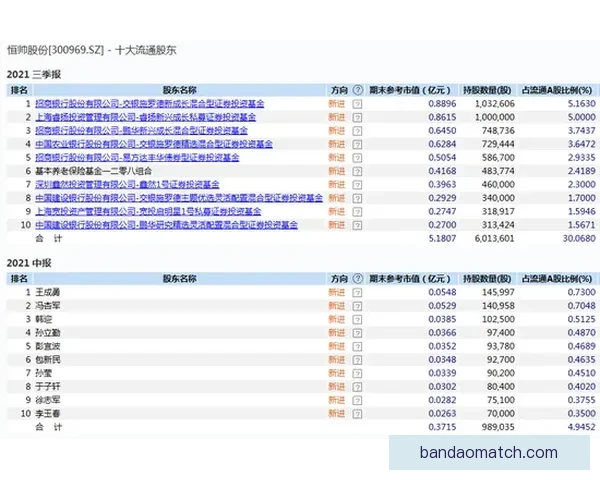The height and width of the screenshot is (480, 600).
Task: Open the 深圳鑫然投资管理有限公司-鑫然1号 fund link
Action: pos(127,184)
